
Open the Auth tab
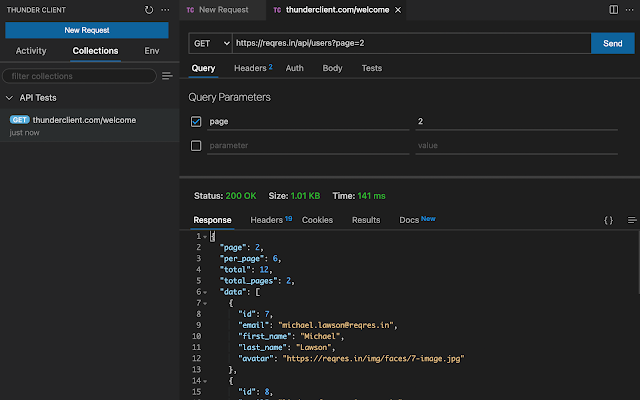tap(294, 68)
